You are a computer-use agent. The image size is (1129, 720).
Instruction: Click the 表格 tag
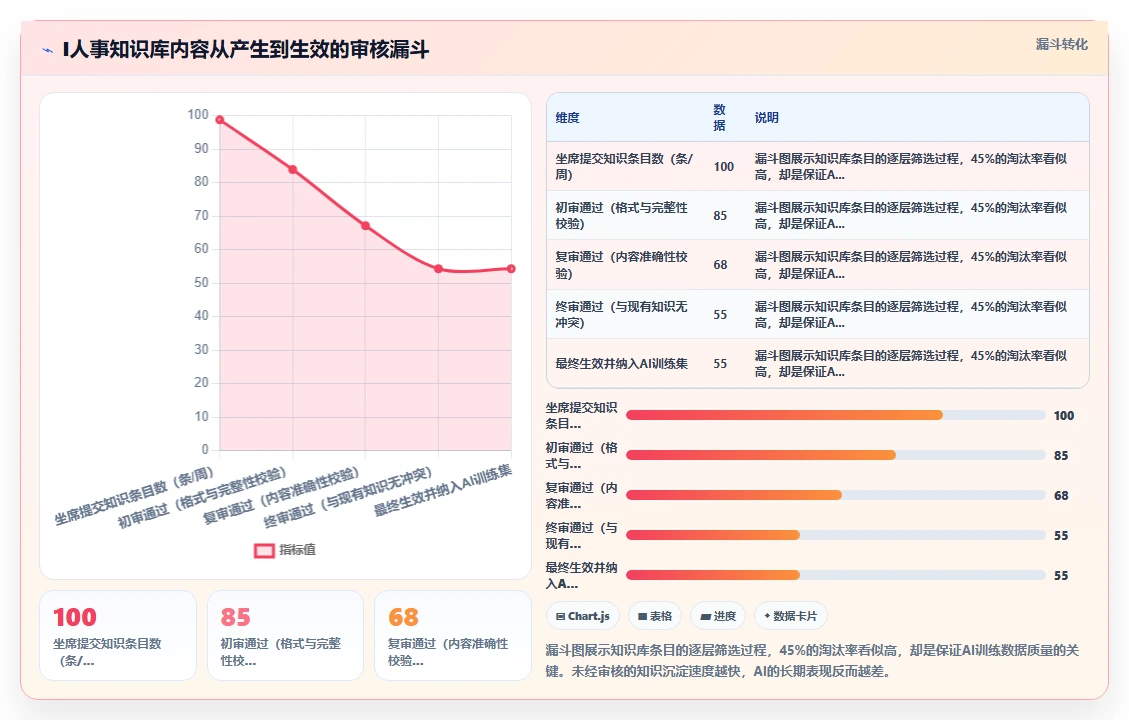click(x=655, y=616)
